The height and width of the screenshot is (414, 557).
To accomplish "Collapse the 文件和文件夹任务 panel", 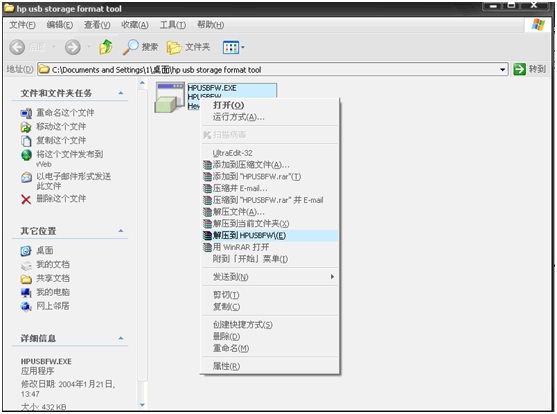I will coord(121,93).
